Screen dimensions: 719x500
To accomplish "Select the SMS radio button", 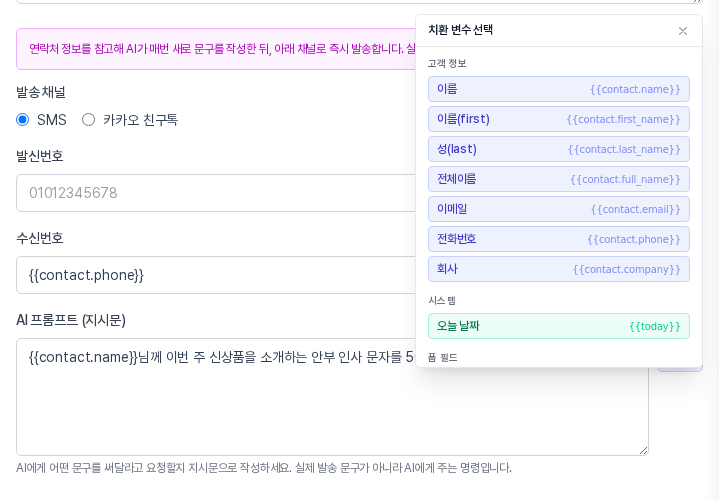I will [22, 120].
